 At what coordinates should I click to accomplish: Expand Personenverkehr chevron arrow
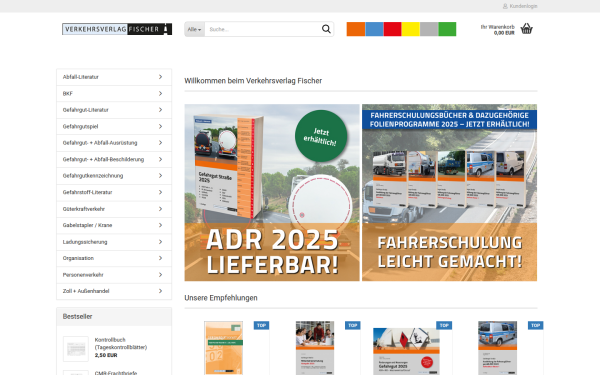click(x=160, y=275)
